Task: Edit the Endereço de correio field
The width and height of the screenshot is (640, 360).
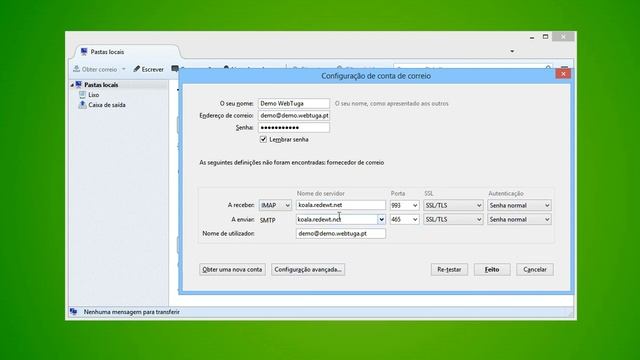Action: point(294,116)
